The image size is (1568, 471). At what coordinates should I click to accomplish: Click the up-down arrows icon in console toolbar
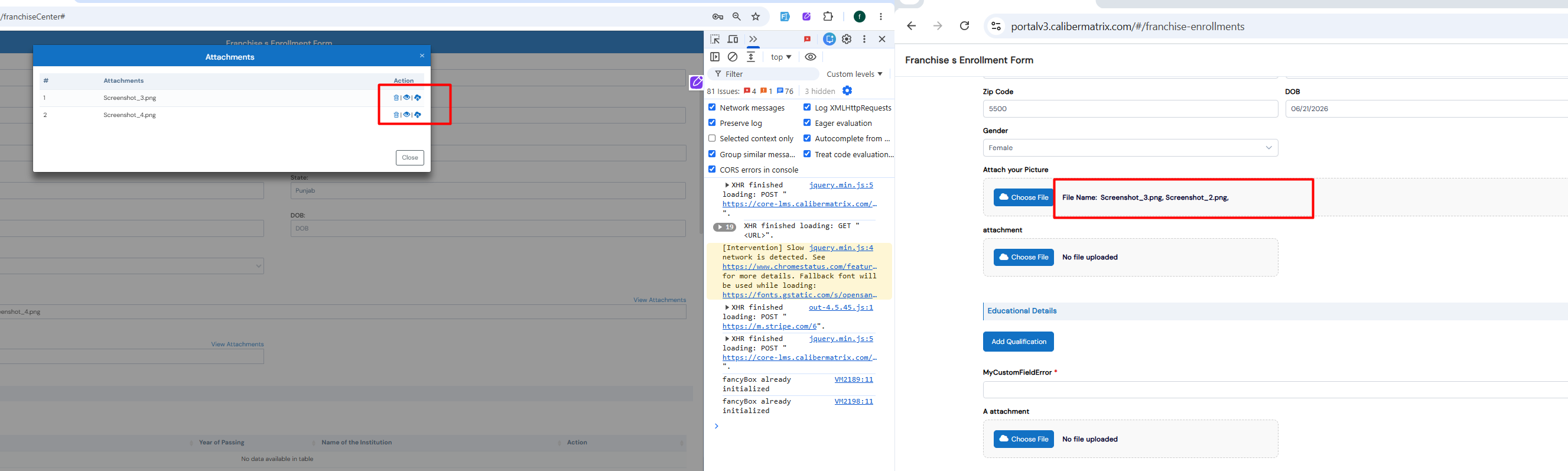click(x=751, y=57)
